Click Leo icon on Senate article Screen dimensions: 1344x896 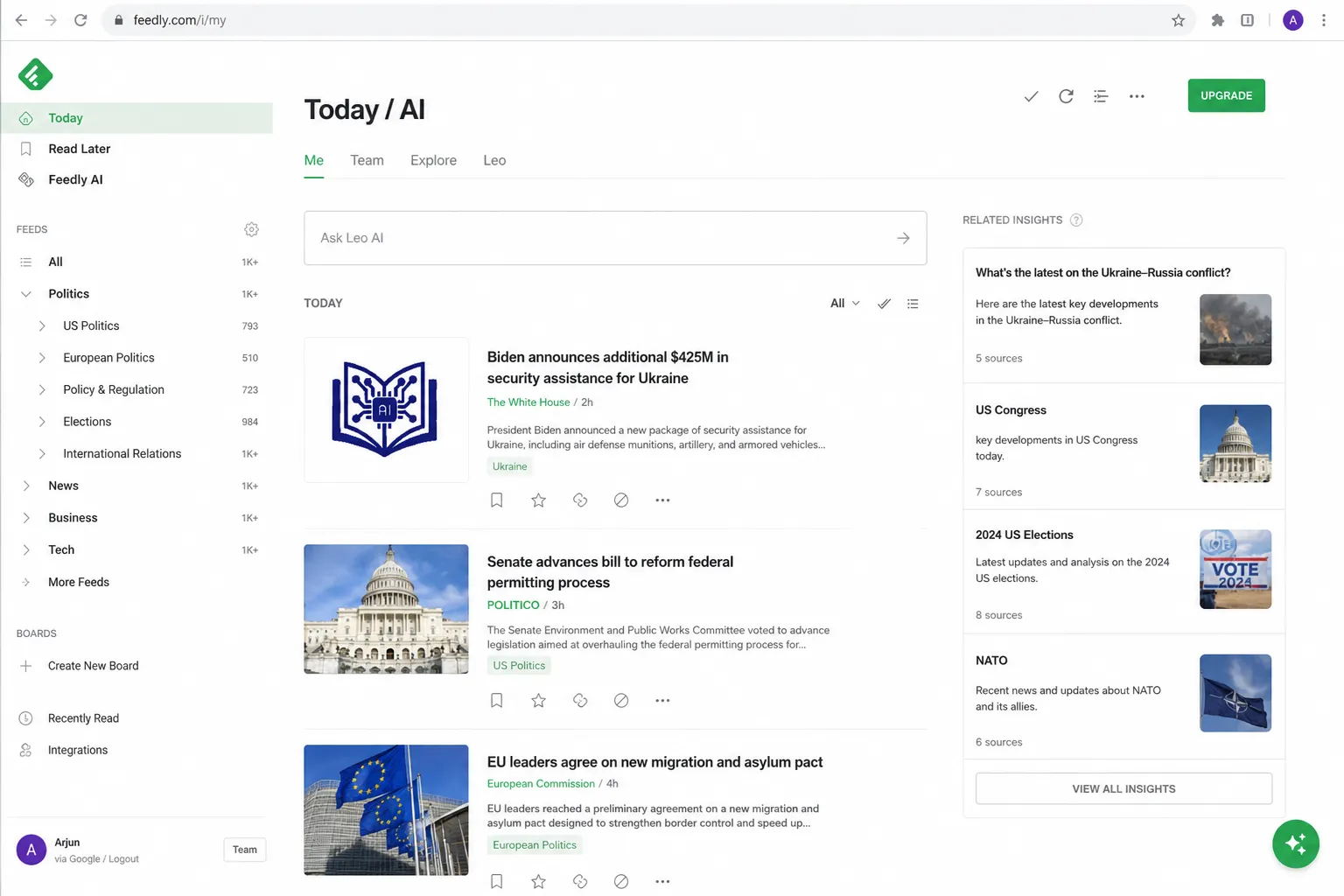coord(579,701)
